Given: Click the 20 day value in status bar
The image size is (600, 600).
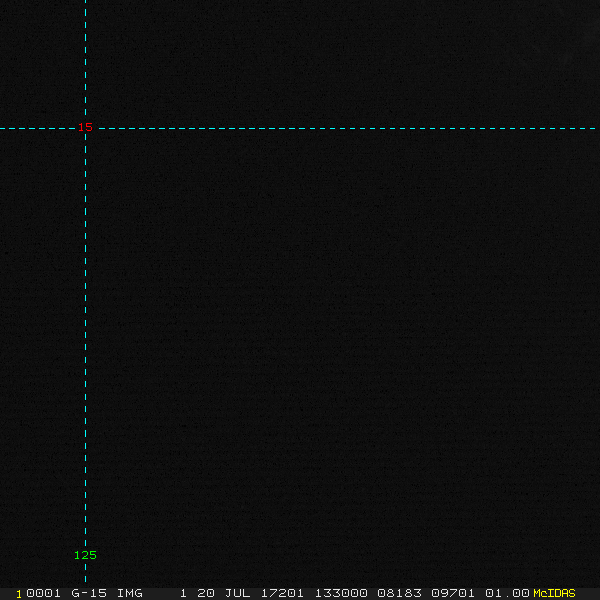Looking at the screenshot, I should pyautogui.click(x=205, y=593).
